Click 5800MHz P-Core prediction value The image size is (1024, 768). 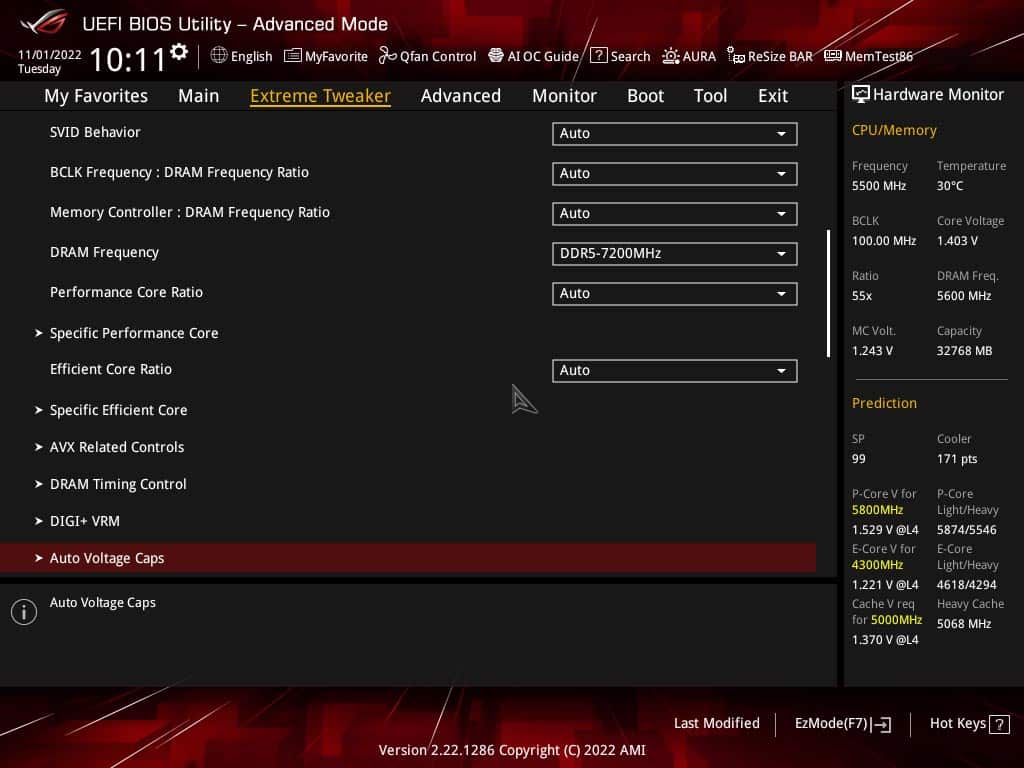(877, 509)
